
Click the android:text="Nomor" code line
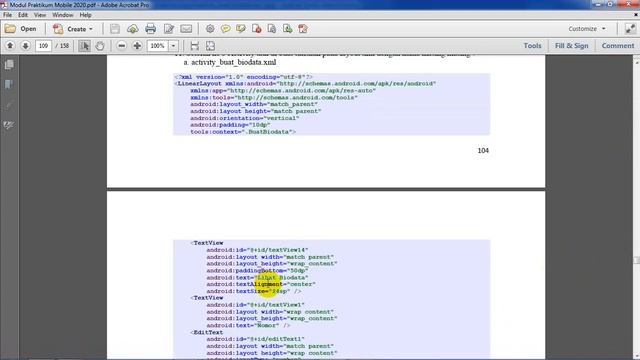(x=248, y=325)
